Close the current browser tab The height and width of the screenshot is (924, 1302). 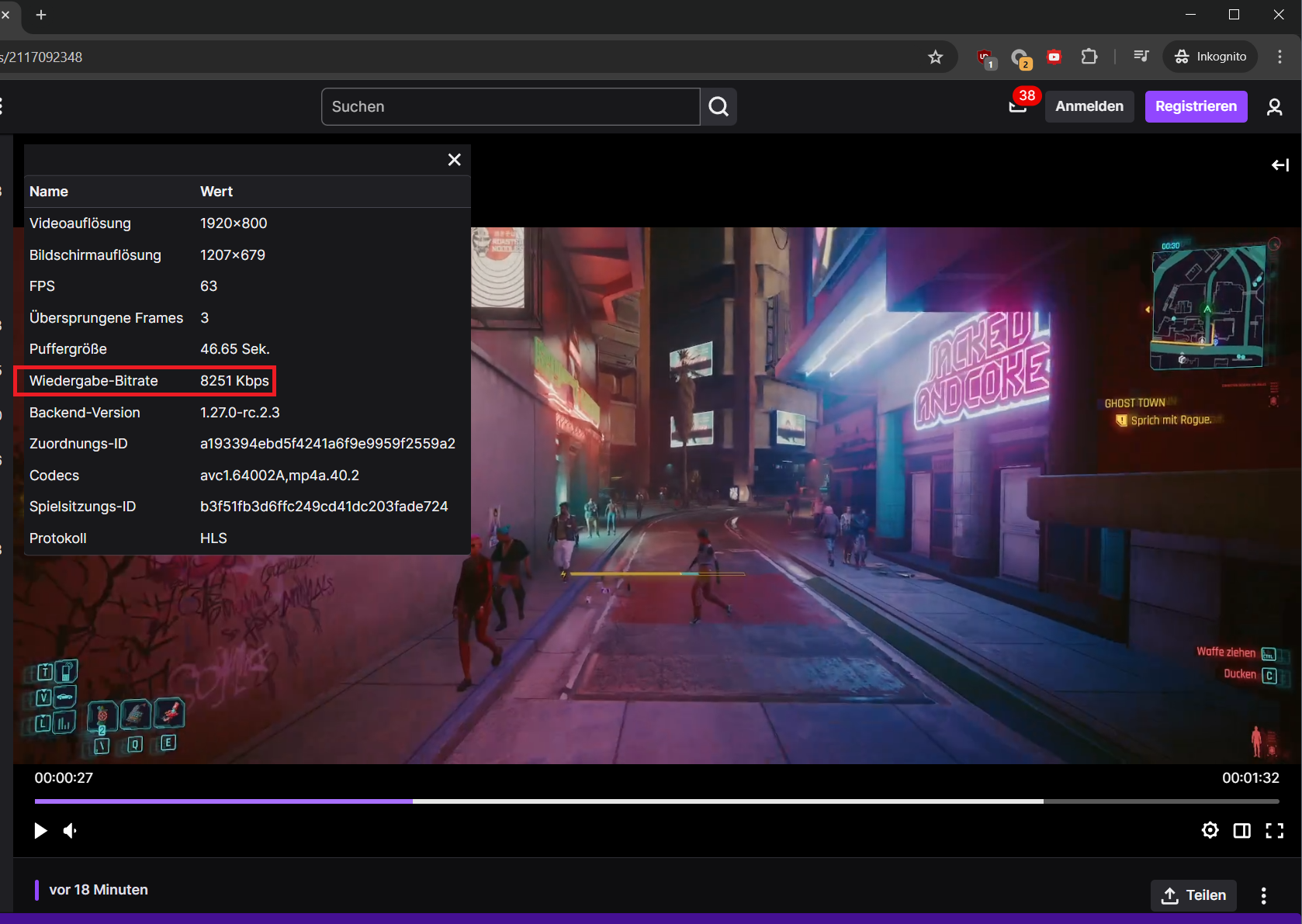point(5,15)
